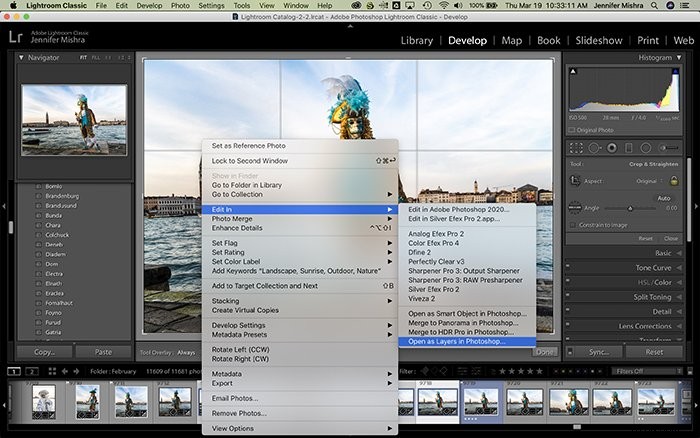Click the Crop Frame tool icon beside Aspect

point(575,181)
